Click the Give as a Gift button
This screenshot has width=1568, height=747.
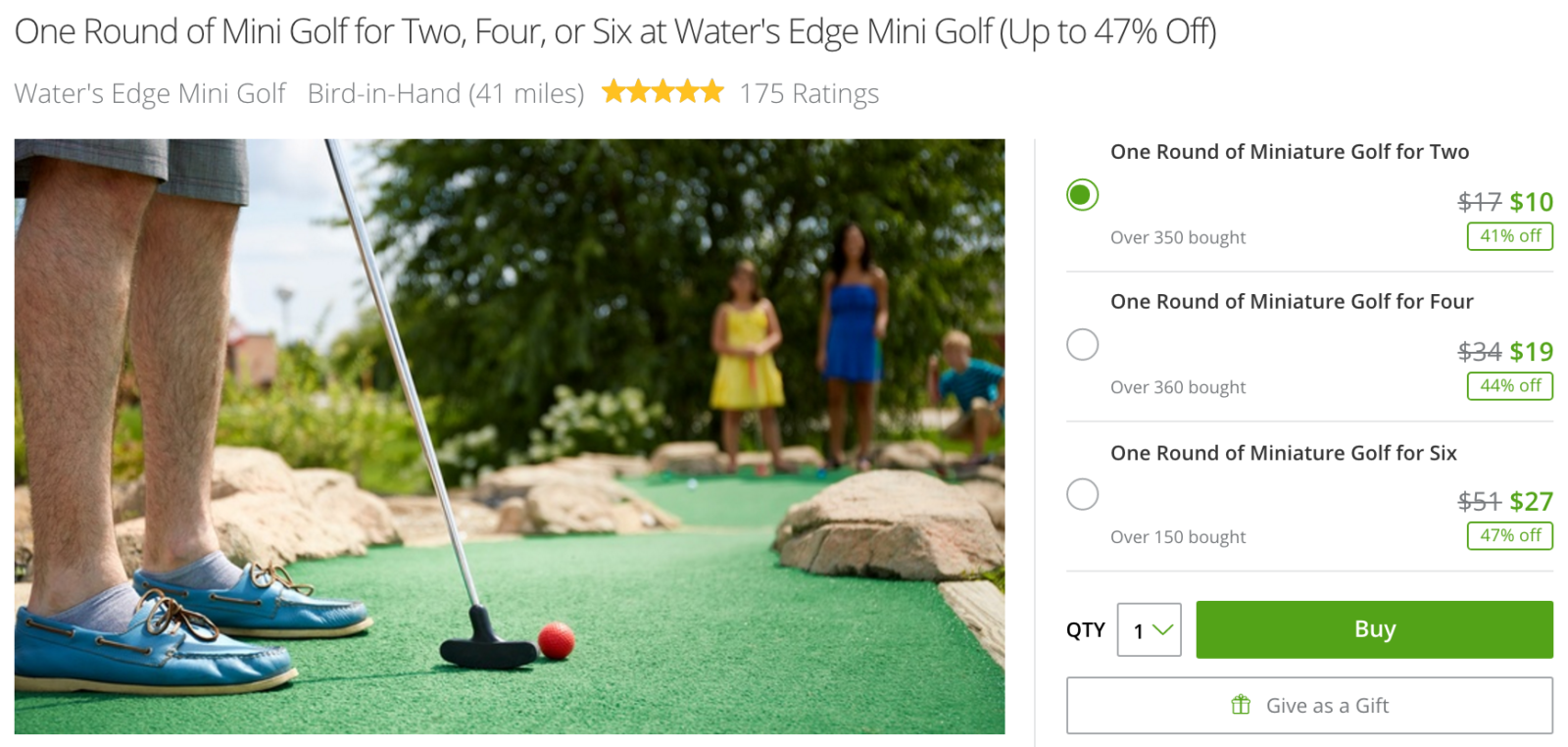point(1309,705)
